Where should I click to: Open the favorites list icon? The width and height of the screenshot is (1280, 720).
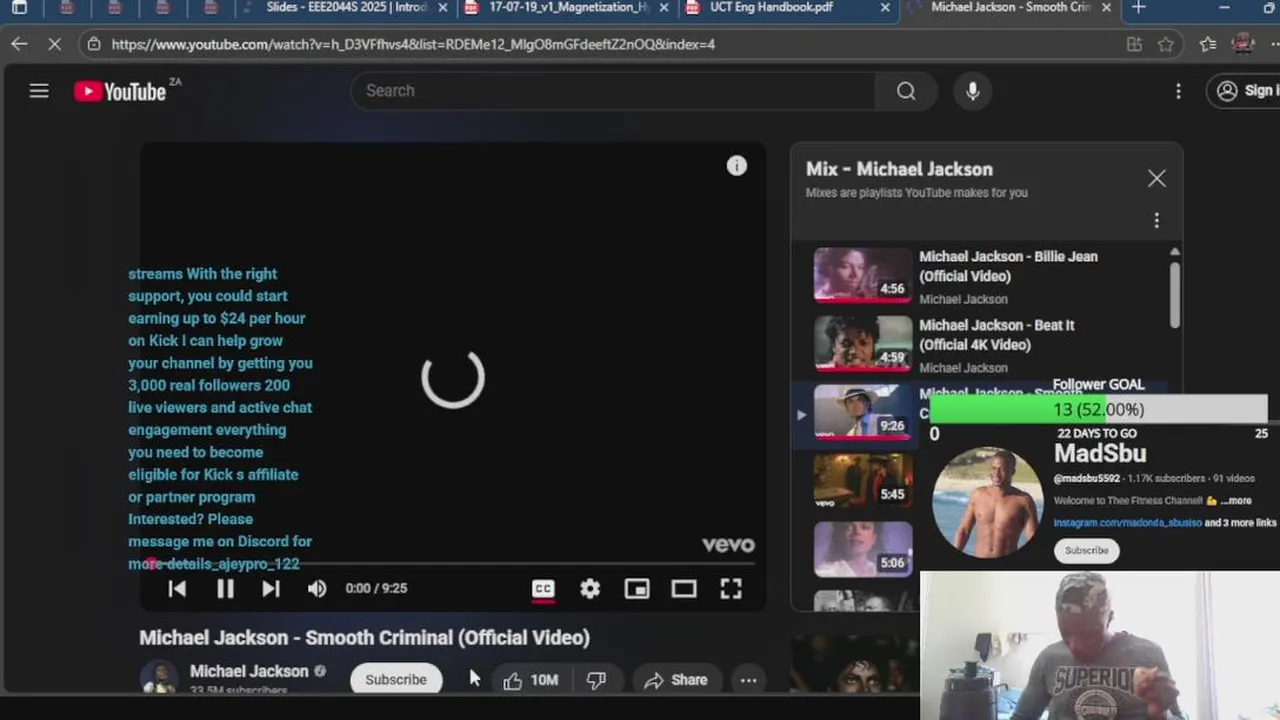point(1208,44)
